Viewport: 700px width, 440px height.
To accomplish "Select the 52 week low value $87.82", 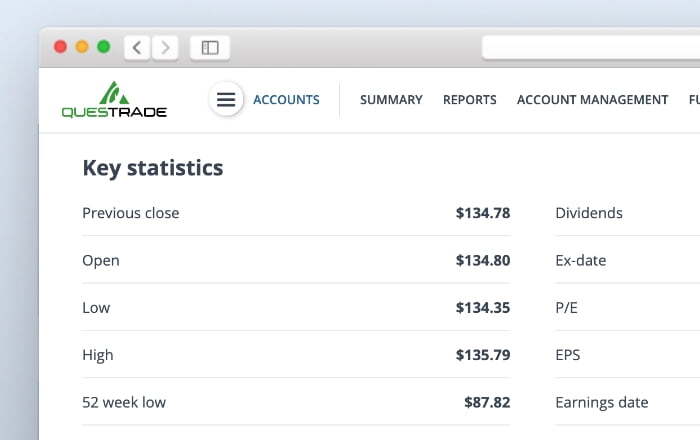I will [487, 403].
